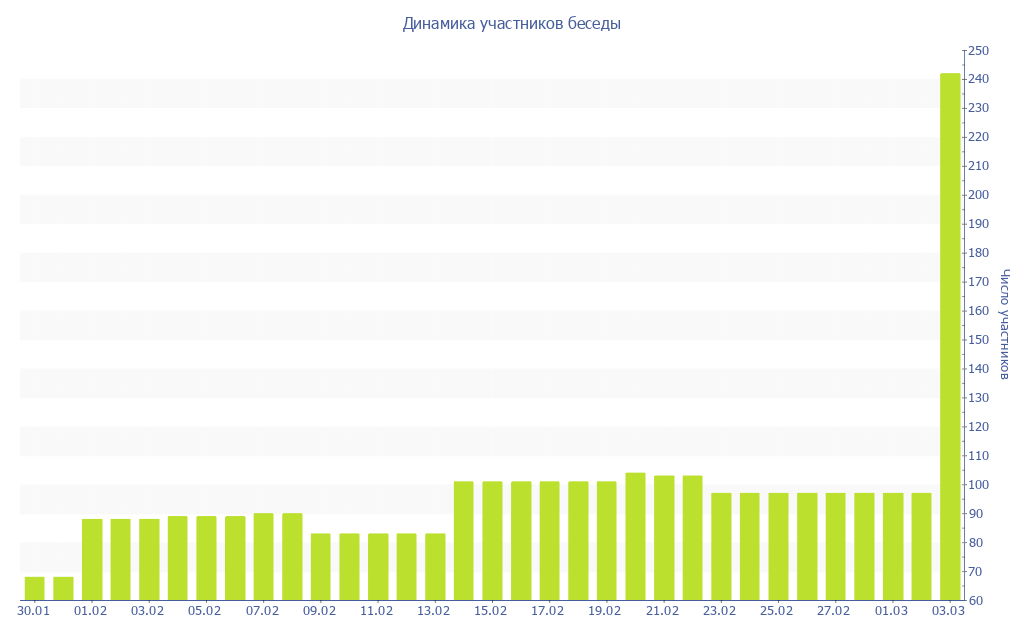Viewport: 1024px width, 640px height.
Task: Click the bar above the 07.02 label
Action: (263, 556)
